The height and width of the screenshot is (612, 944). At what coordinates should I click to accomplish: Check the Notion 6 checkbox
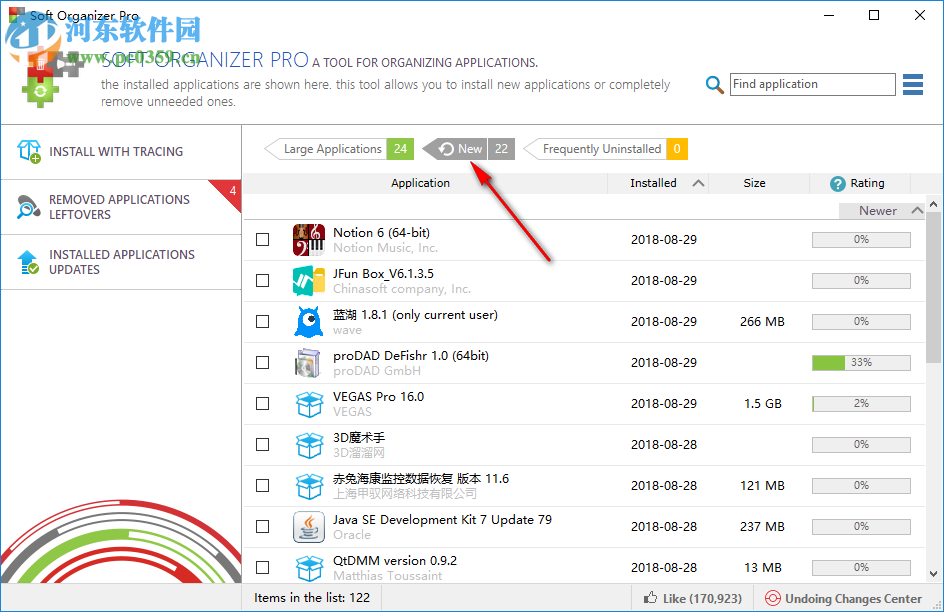click(262, 239)
